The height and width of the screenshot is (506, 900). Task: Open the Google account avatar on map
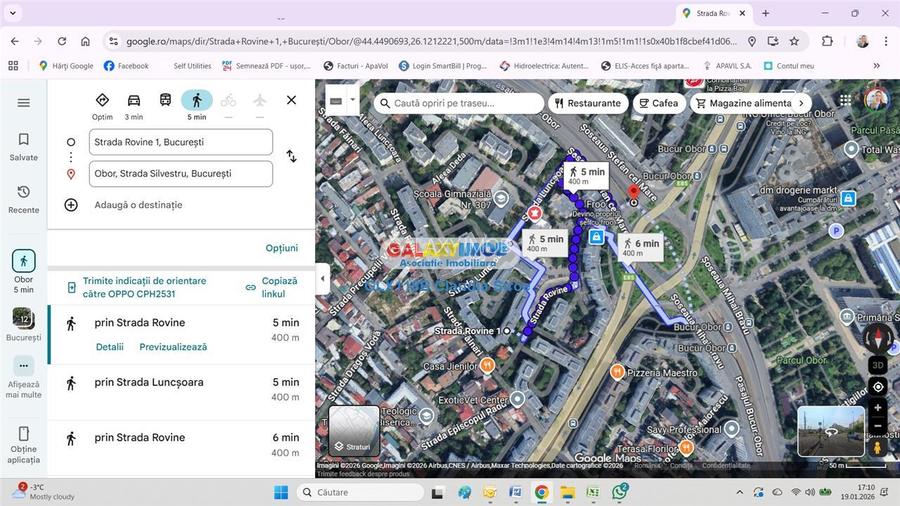point(875,100)
